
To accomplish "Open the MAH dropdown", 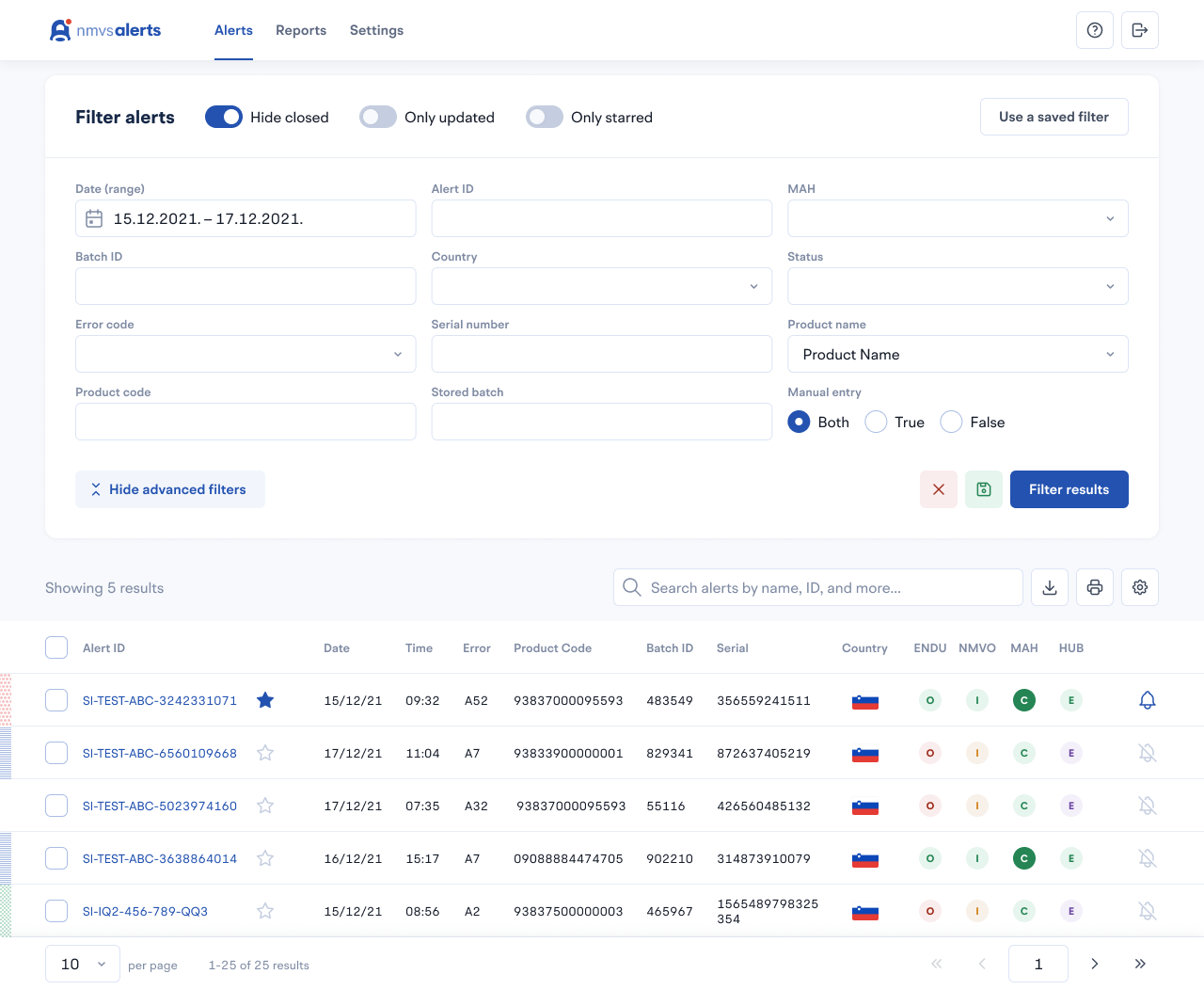I will (x=958, y=218).
